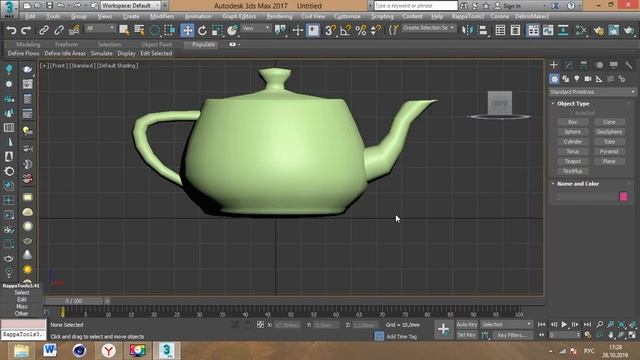Click the Time Configuration icon
This screenshot has width=640, height=360.
click(x=588, y=335)
